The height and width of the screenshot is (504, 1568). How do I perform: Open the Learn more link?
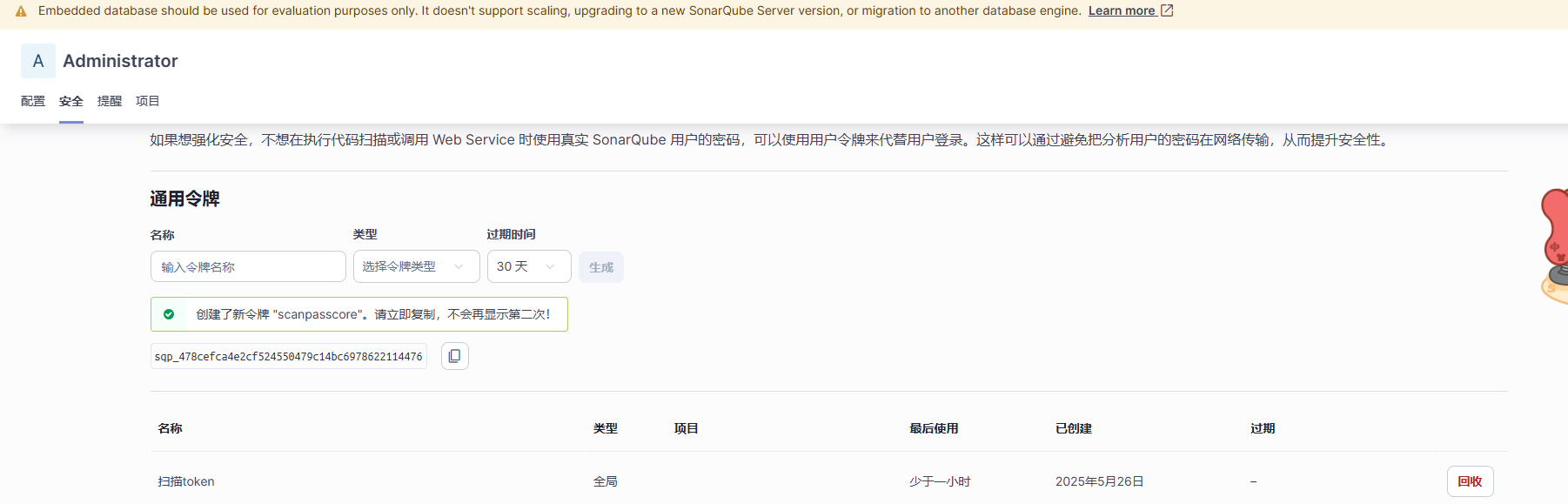point(1122,10)
